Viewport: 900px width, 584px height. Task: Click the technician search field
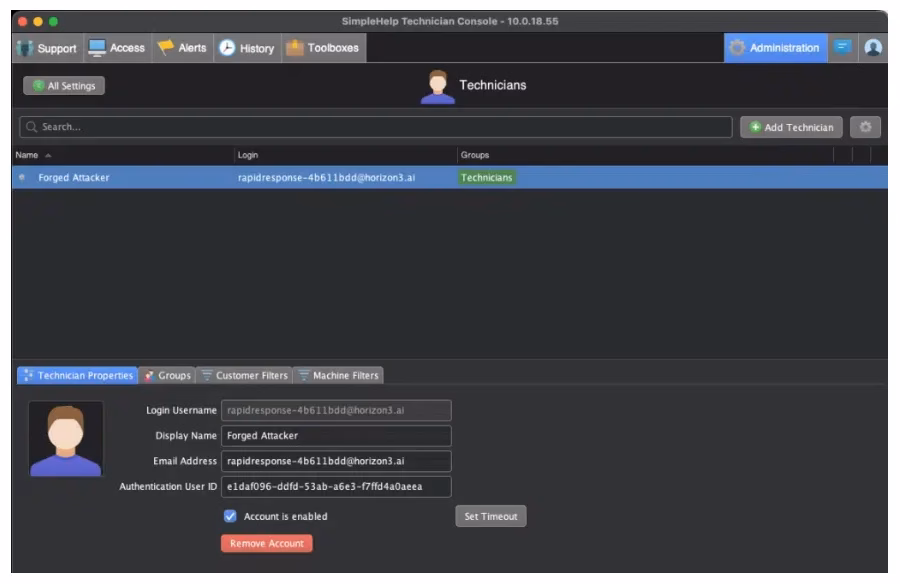click(x=376, y=127)
